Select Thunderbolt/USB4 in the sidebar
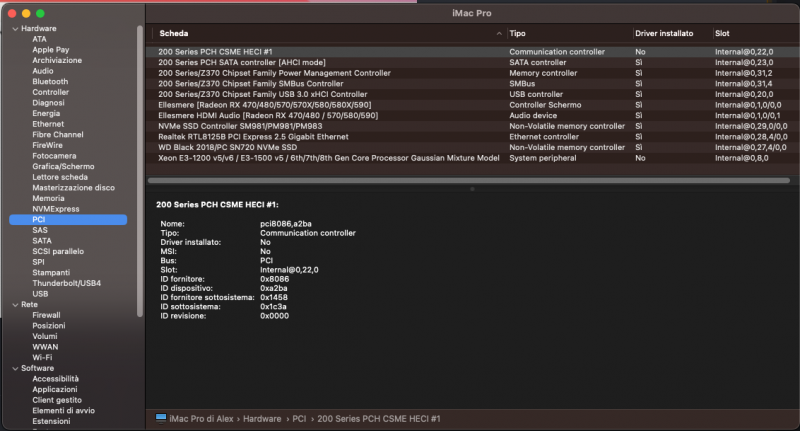 (66, 283)
